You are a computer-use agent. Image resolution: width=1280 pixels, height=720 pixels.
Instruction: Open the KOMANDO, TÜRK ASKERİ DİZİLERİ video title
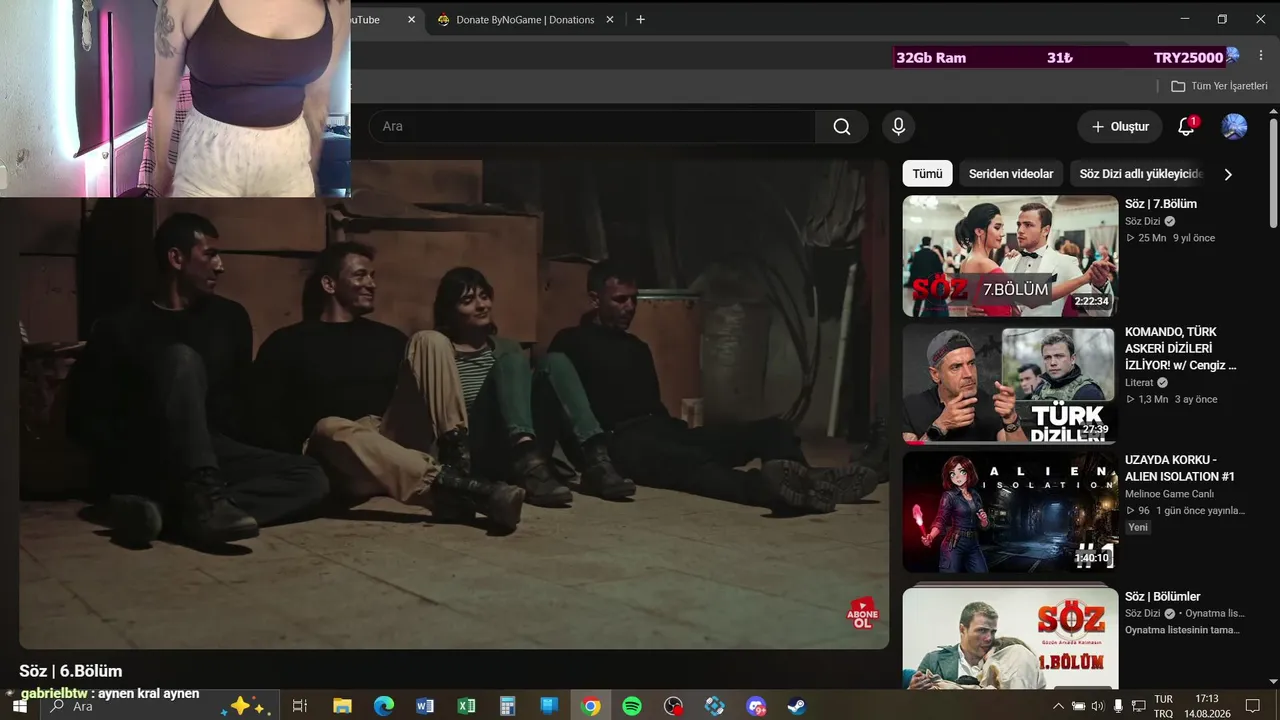pyautogui.click(x=1181, y=348)
